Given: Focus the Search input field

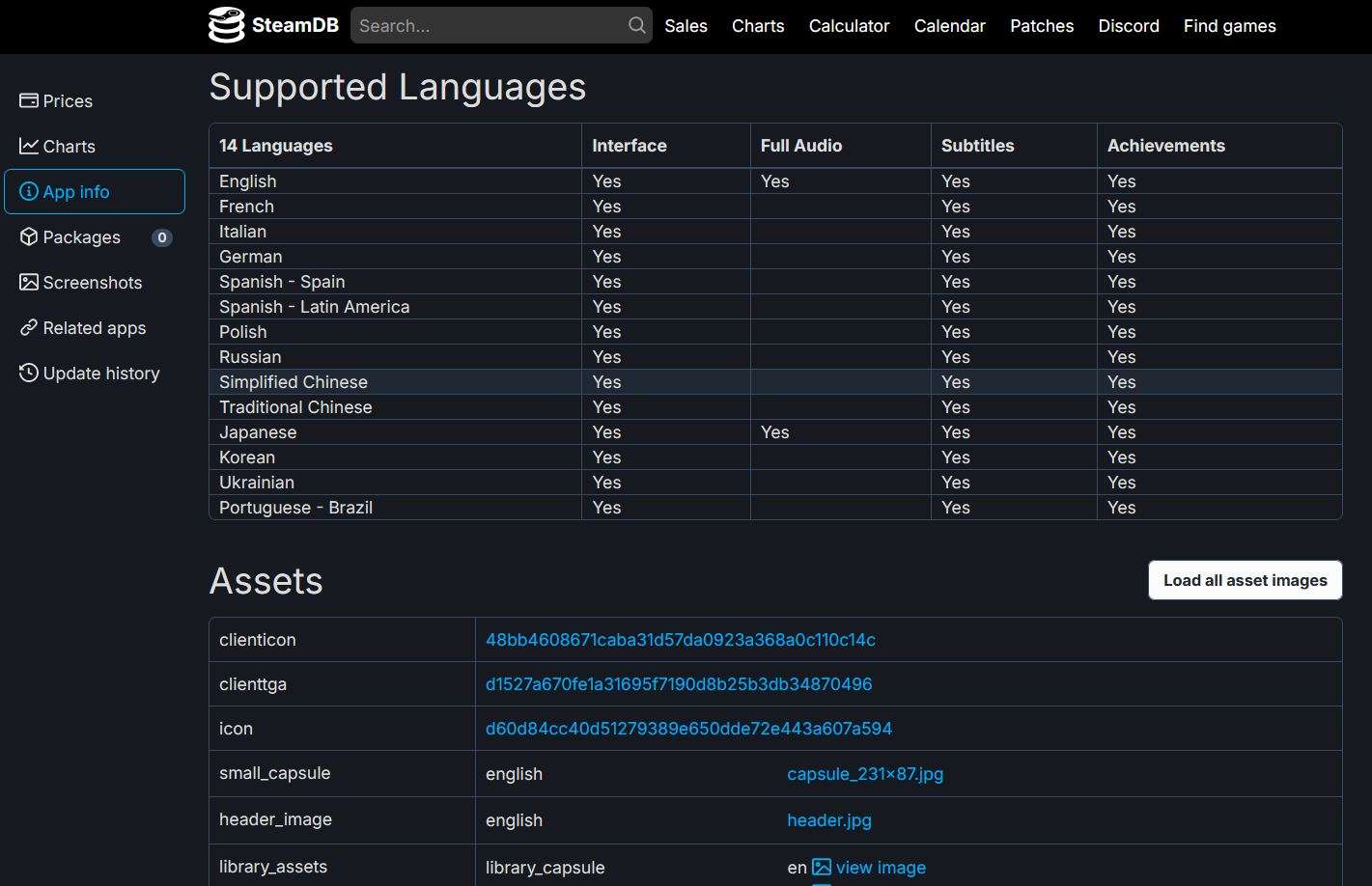Looking at the screenshot, I should (490, 25).
